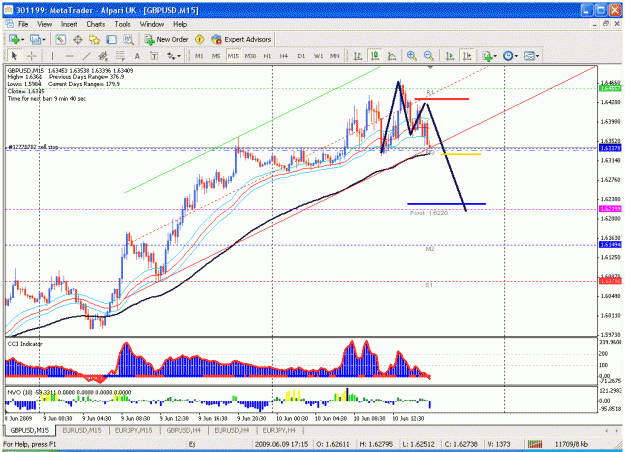Open the Templates dropdown
The height and width of the screenshot is (452, 625).
531,56
